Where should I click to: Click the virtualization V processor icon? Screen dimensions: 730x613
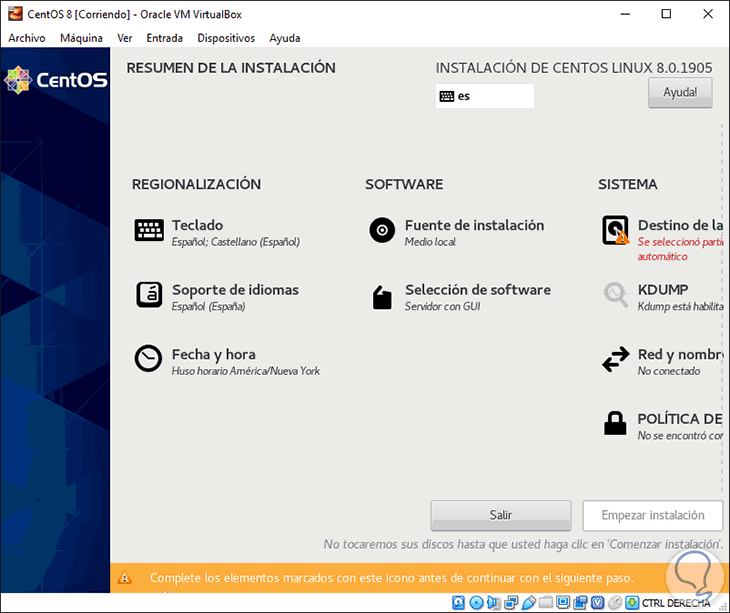point(597,603)
